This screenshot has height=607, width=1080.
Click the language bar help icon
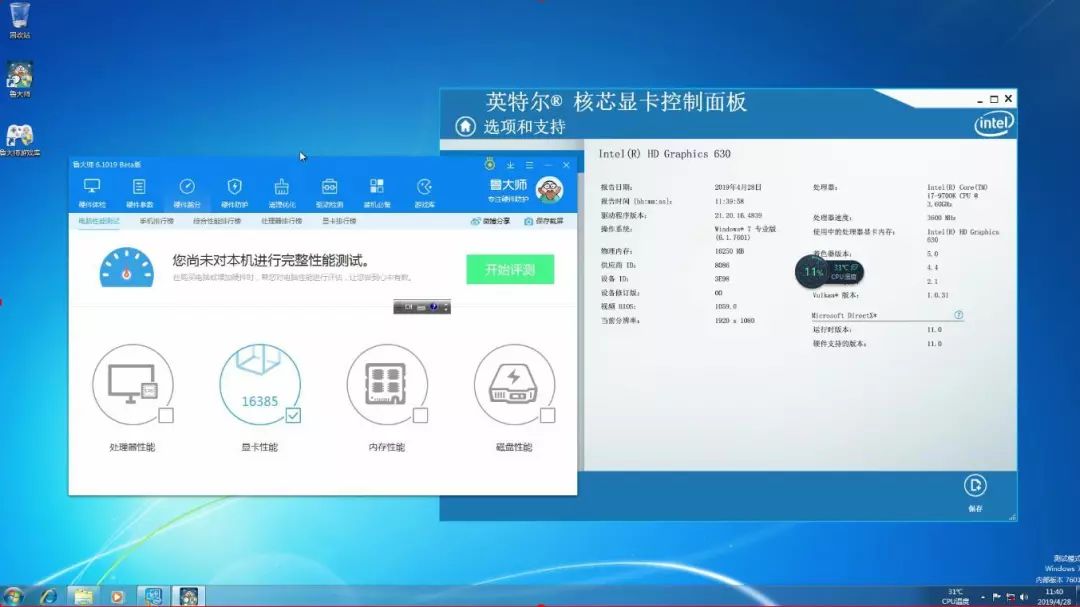[433, 307]
